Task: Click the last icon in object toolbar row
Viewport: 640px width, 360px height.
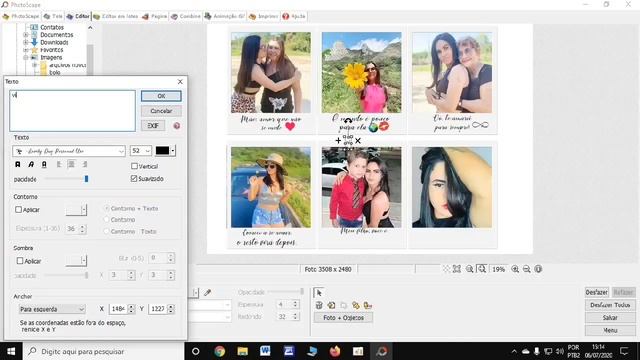Action: 368,305
